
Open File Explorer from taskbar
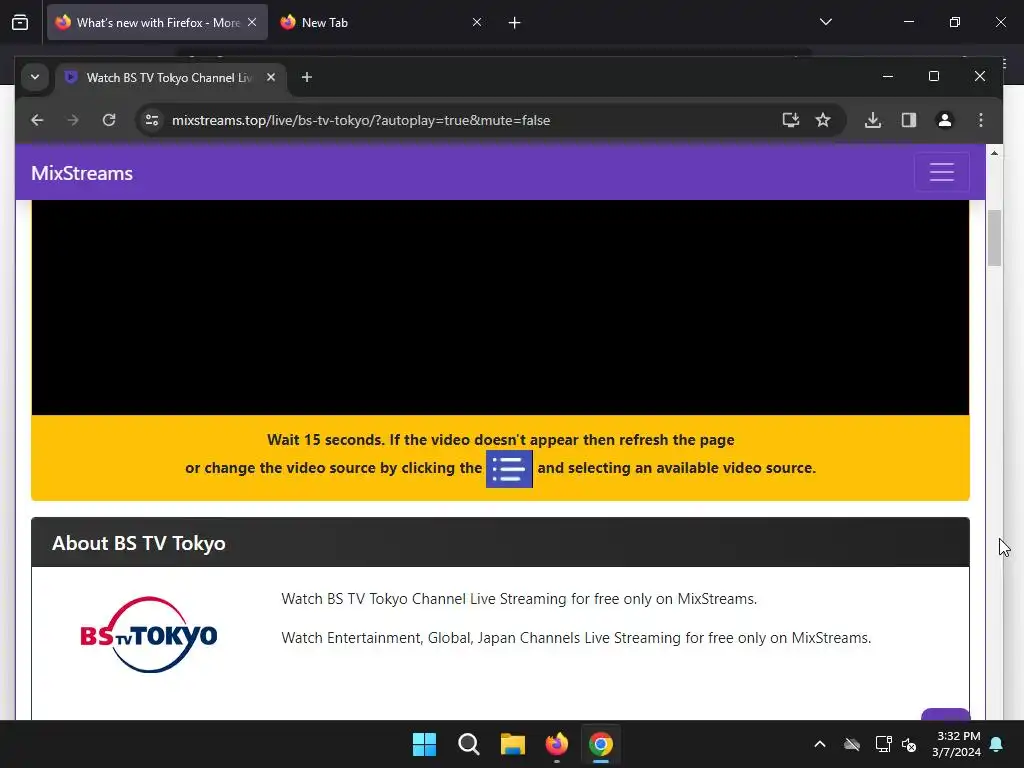pyautogui.click(x=513, y=744)
